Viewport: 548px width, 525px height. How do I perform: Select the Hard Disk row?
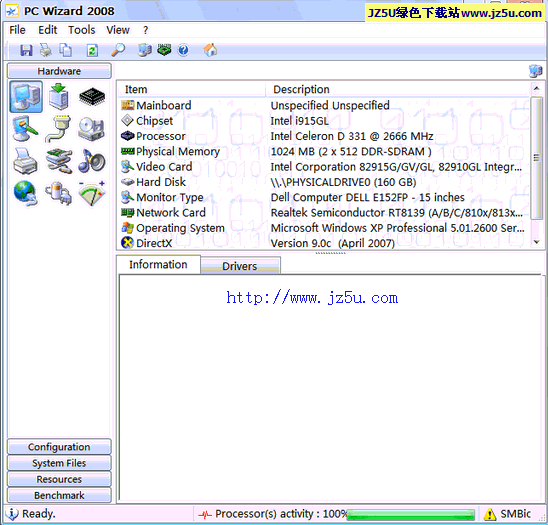[x=324, y=182]
